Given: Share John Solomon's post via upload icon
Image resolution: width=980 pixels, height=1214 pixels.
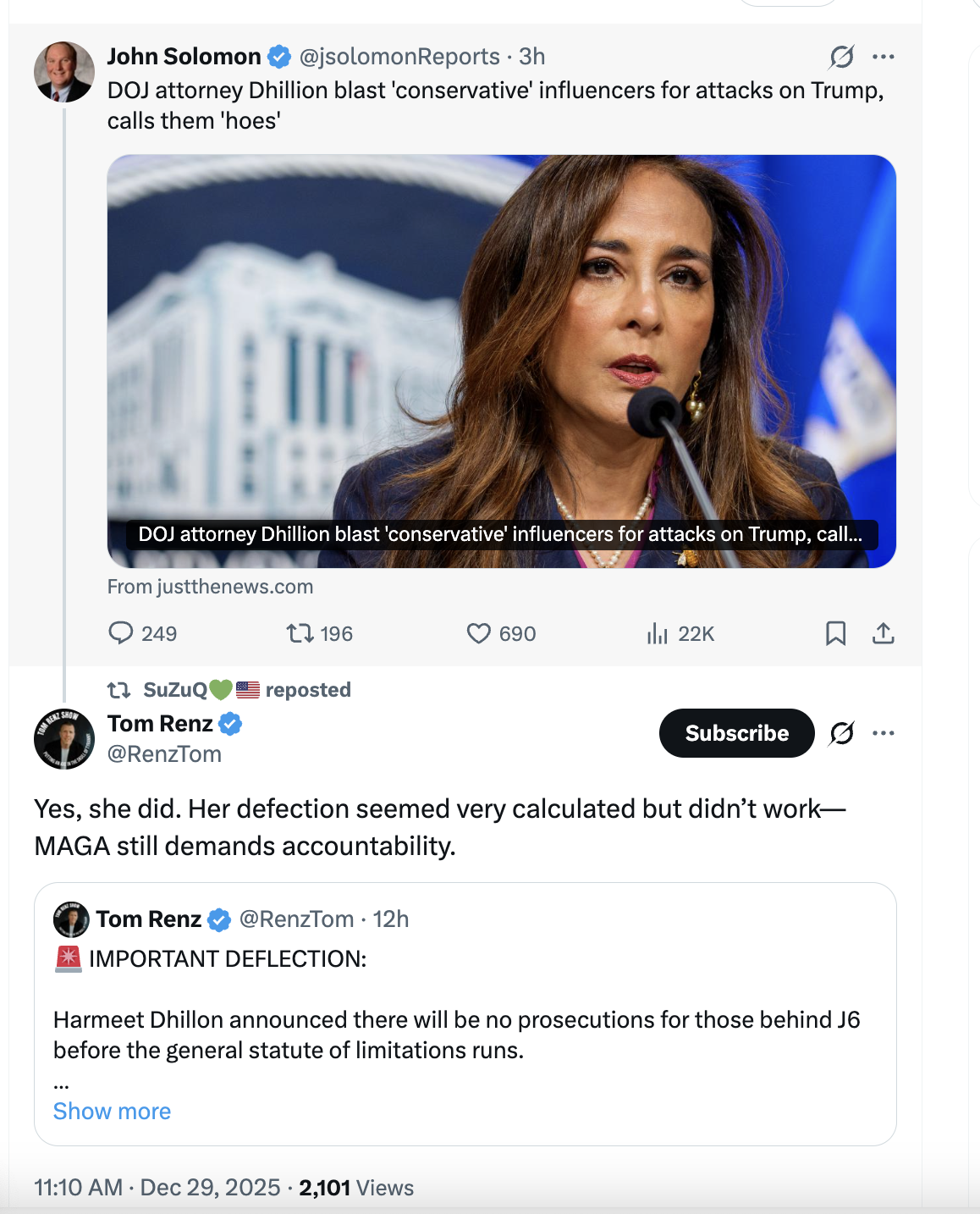Looking at the screenshot, I should point(883,633).
